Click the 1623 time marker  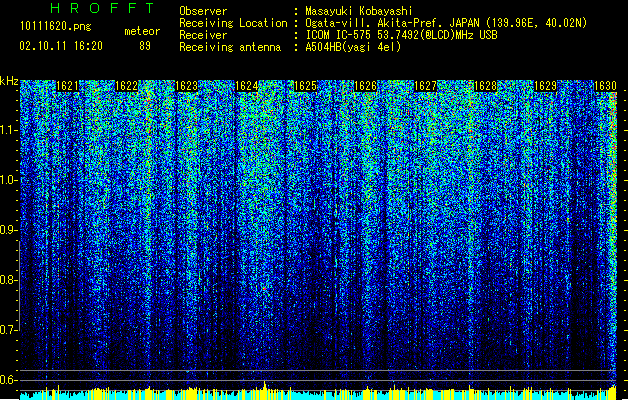(187, 86)
